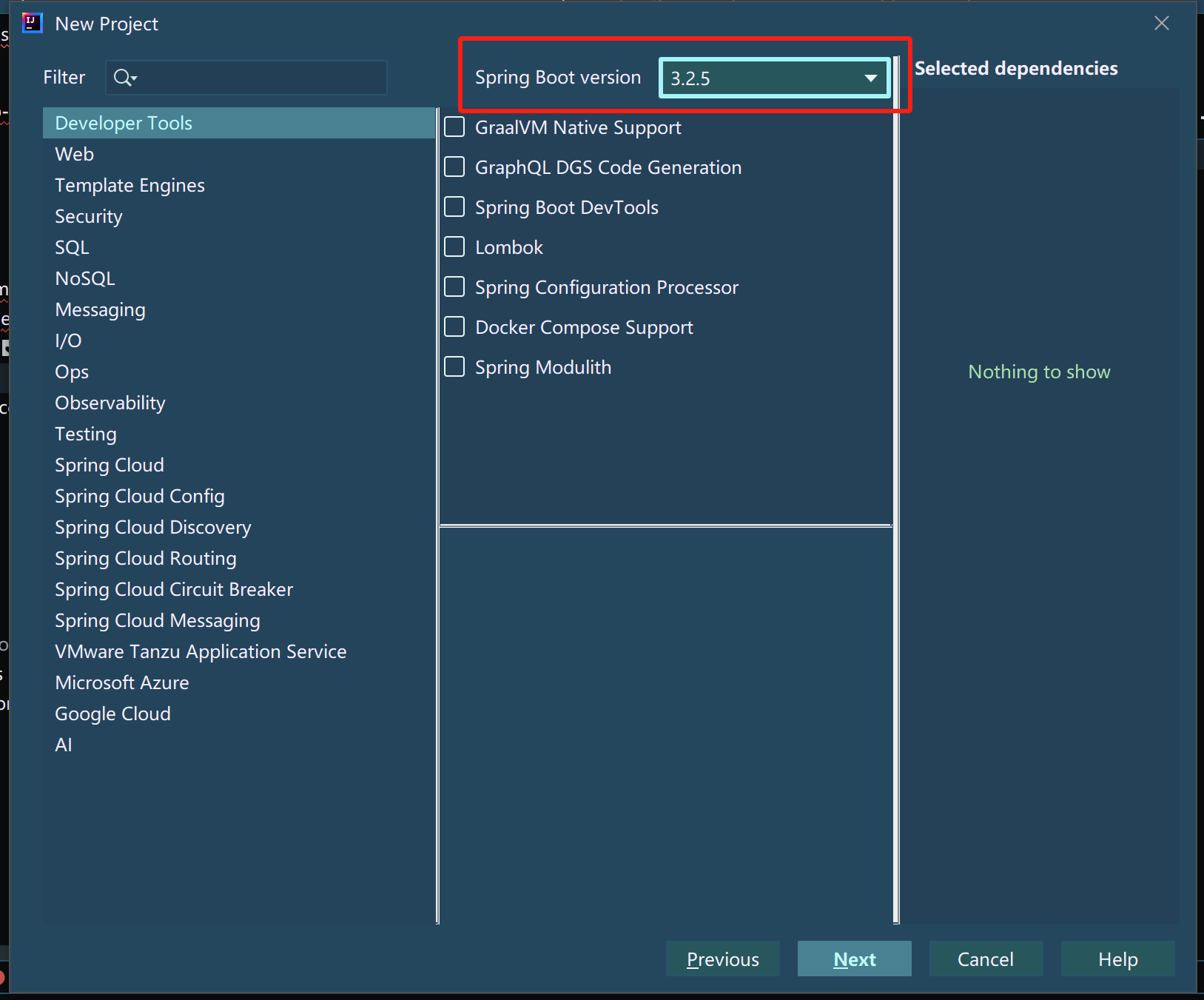This screenshot has width=1204, height=1000.
Task: Cancel the New Project wizard
Action: click(x=986, y=959)
